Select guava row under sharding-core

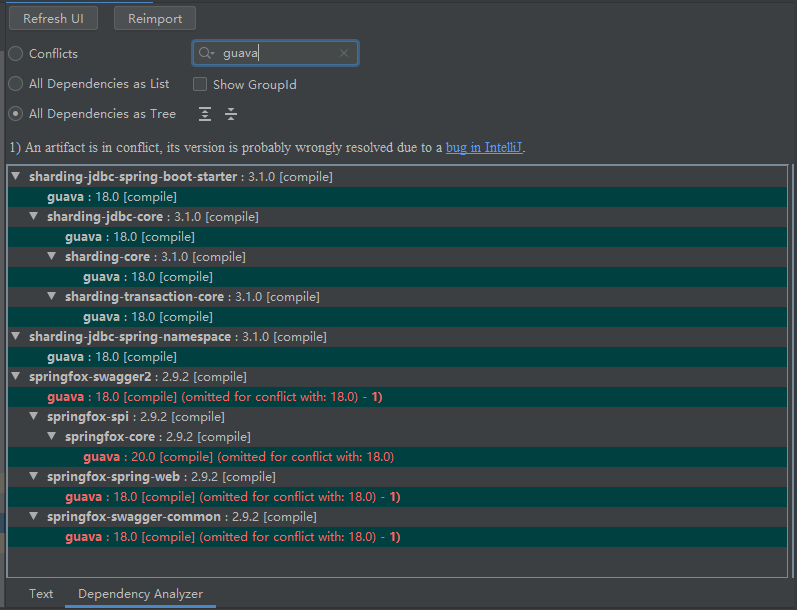pos(397,277)
